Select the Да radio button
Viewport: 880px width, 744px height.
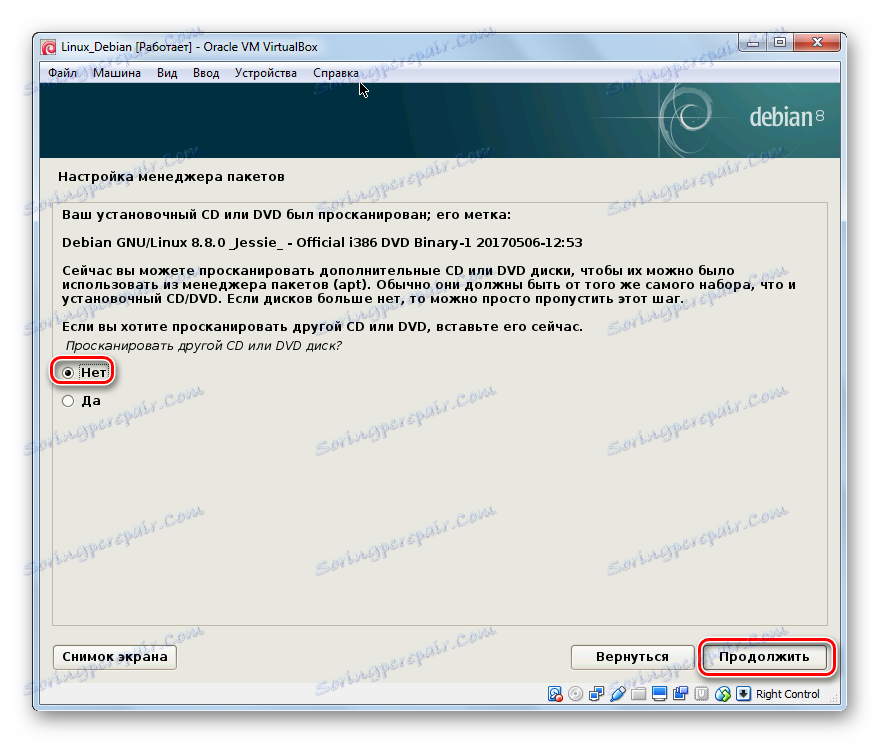click(68, 401)
